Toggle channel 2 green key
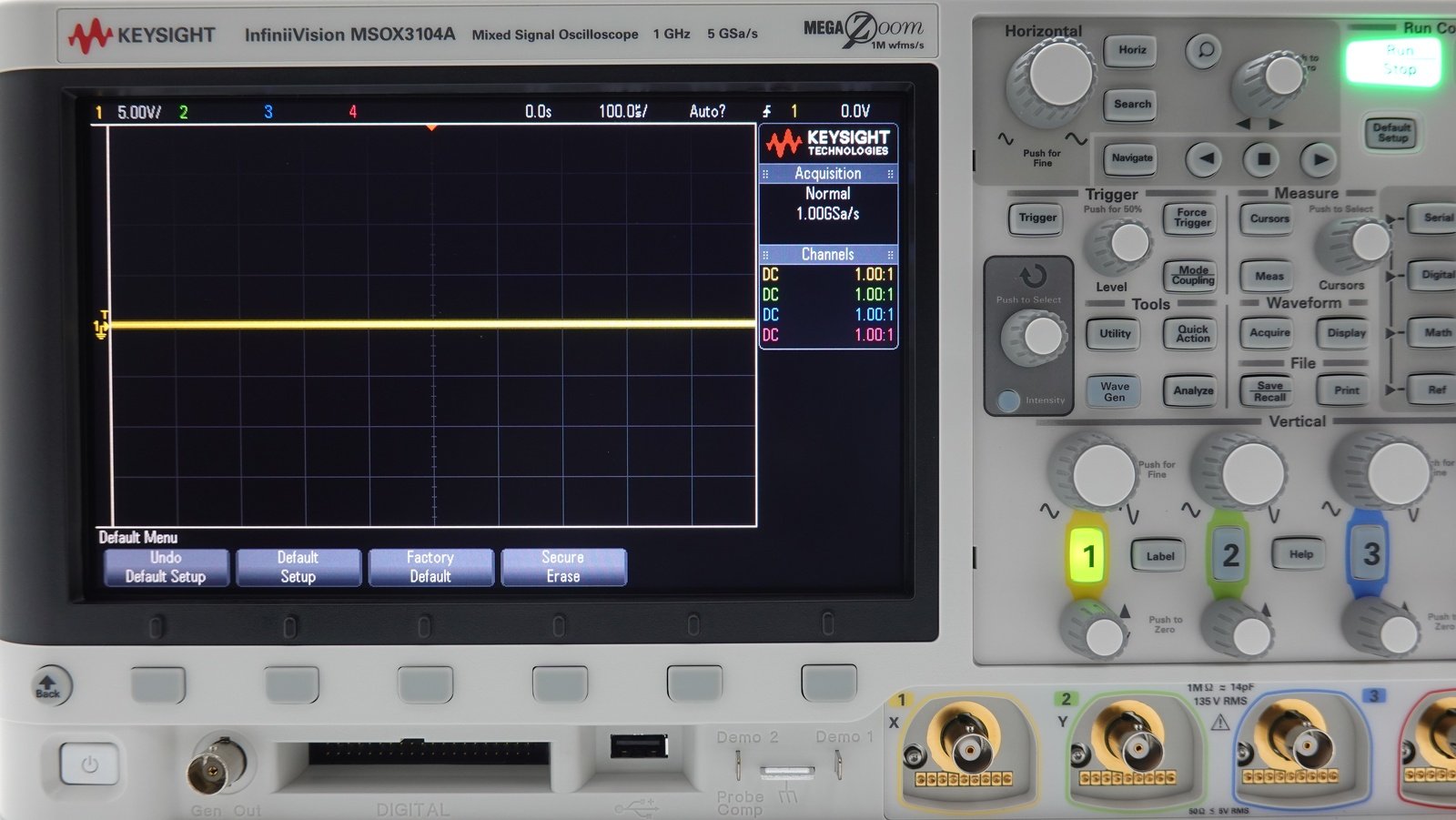This screenshot has width=1456, height=820. point(1228,555)
